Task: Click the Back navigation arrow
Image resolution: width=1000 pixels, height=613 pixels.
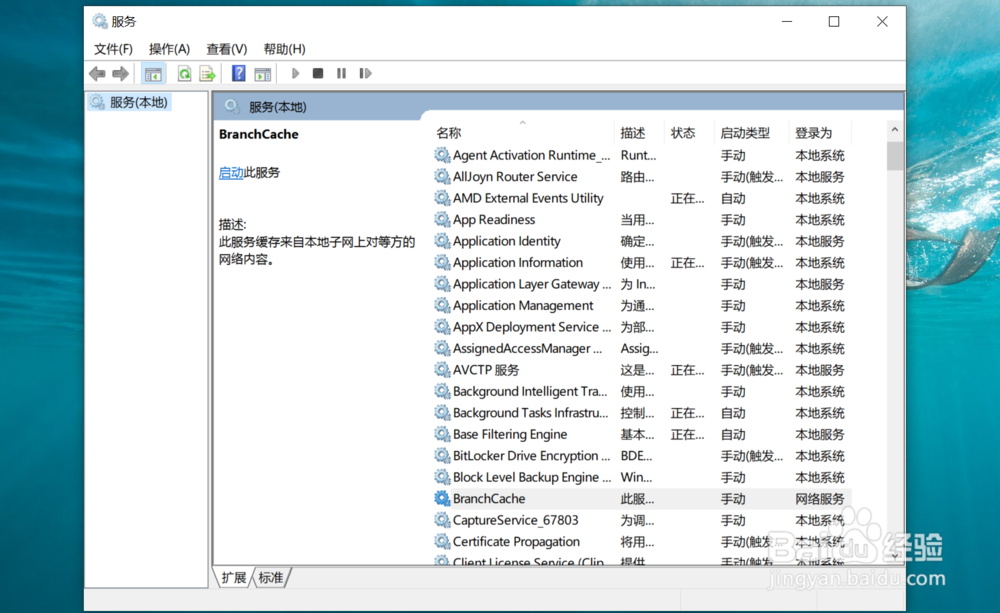Action: (96, 72)
